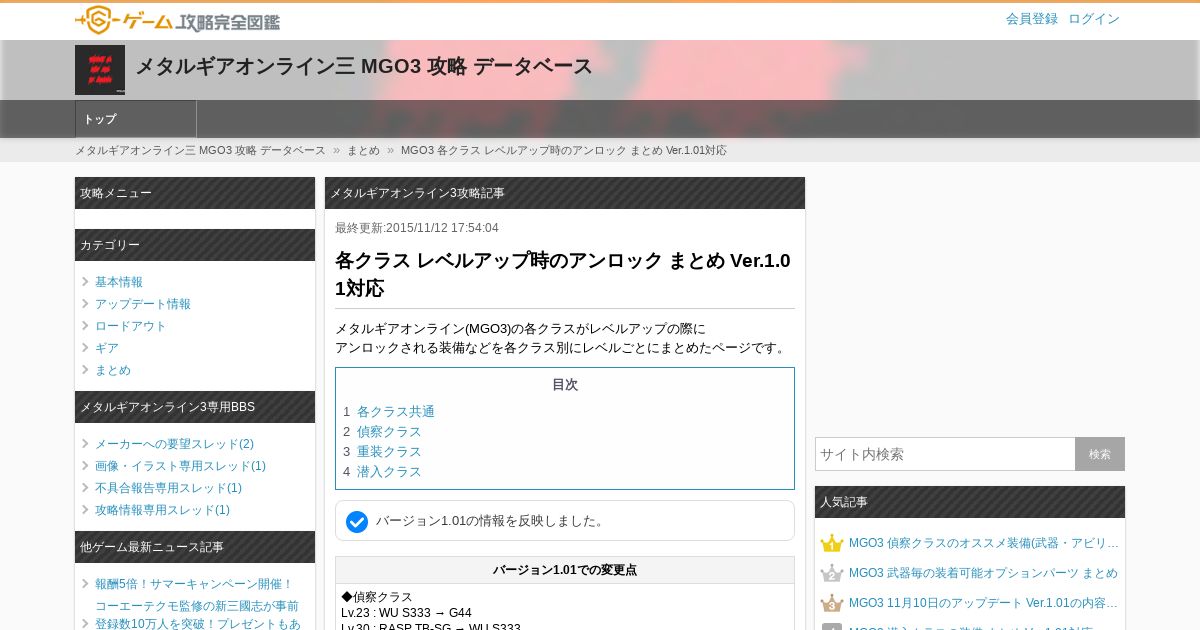
Task: Open the メタルギアオンライン三 MGO3 攻略 データベース title
Action: [364, 66]
